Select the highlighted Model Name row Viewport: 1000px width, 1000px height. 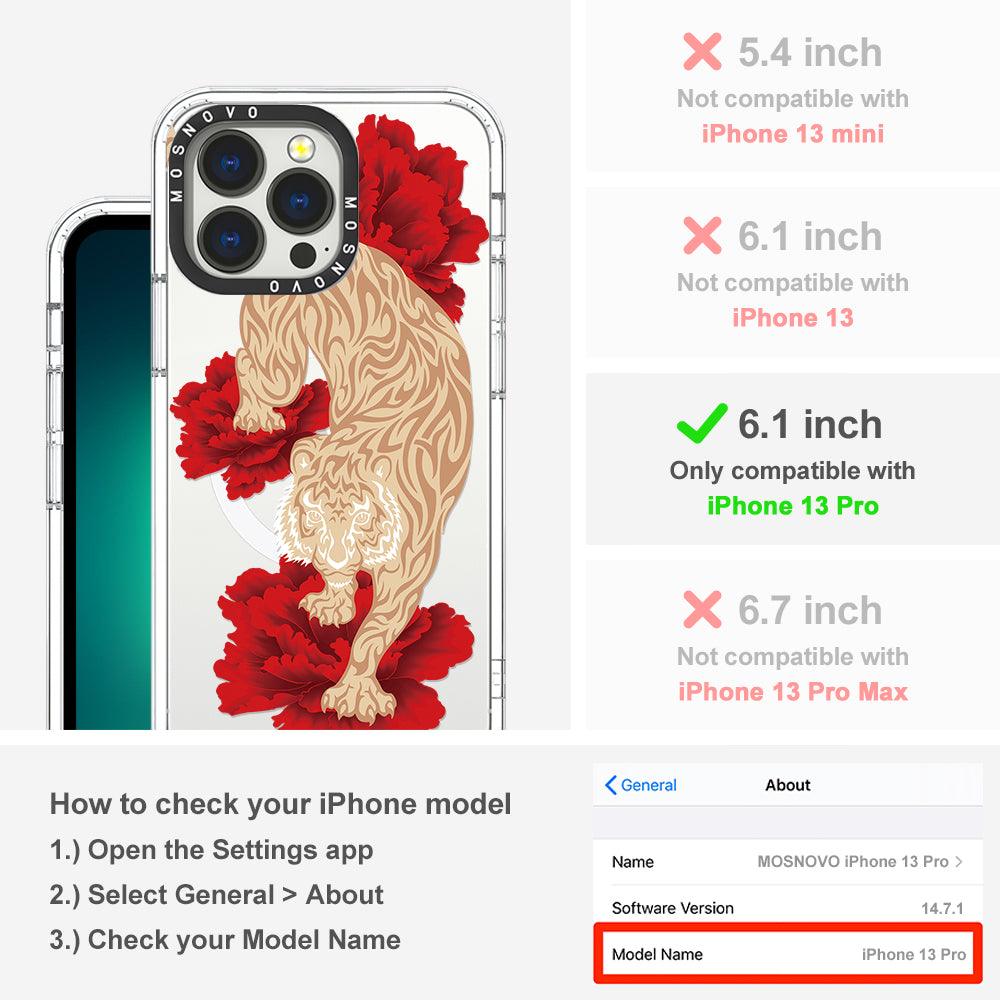tap(788, 954)
